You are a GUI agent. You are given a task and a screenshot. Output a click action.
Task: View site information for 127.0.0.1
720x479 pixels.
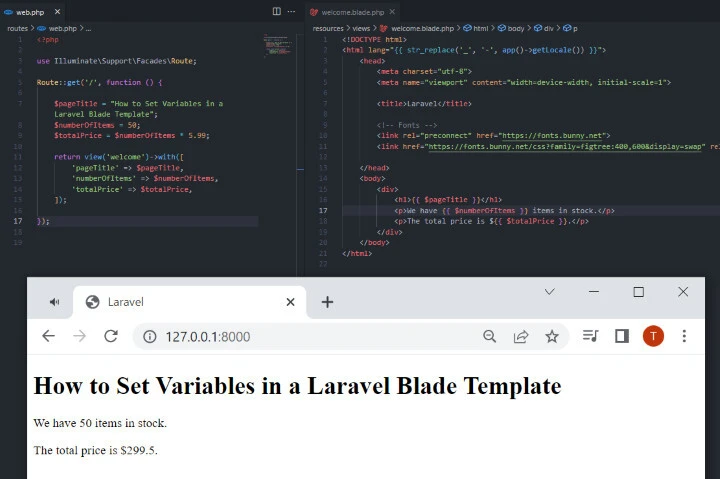(x=150, y=337)
